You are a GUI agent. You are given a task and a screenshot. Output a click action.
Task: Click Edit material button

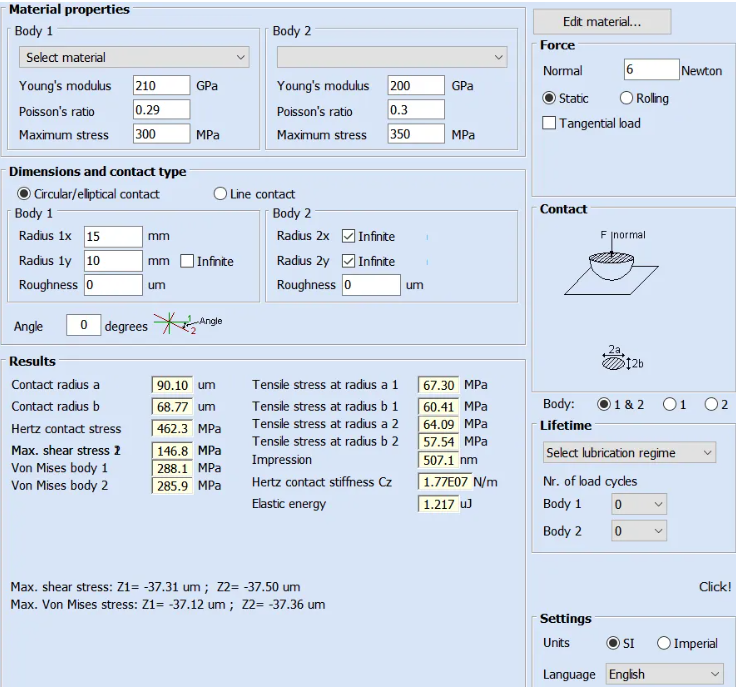point(602,22)
